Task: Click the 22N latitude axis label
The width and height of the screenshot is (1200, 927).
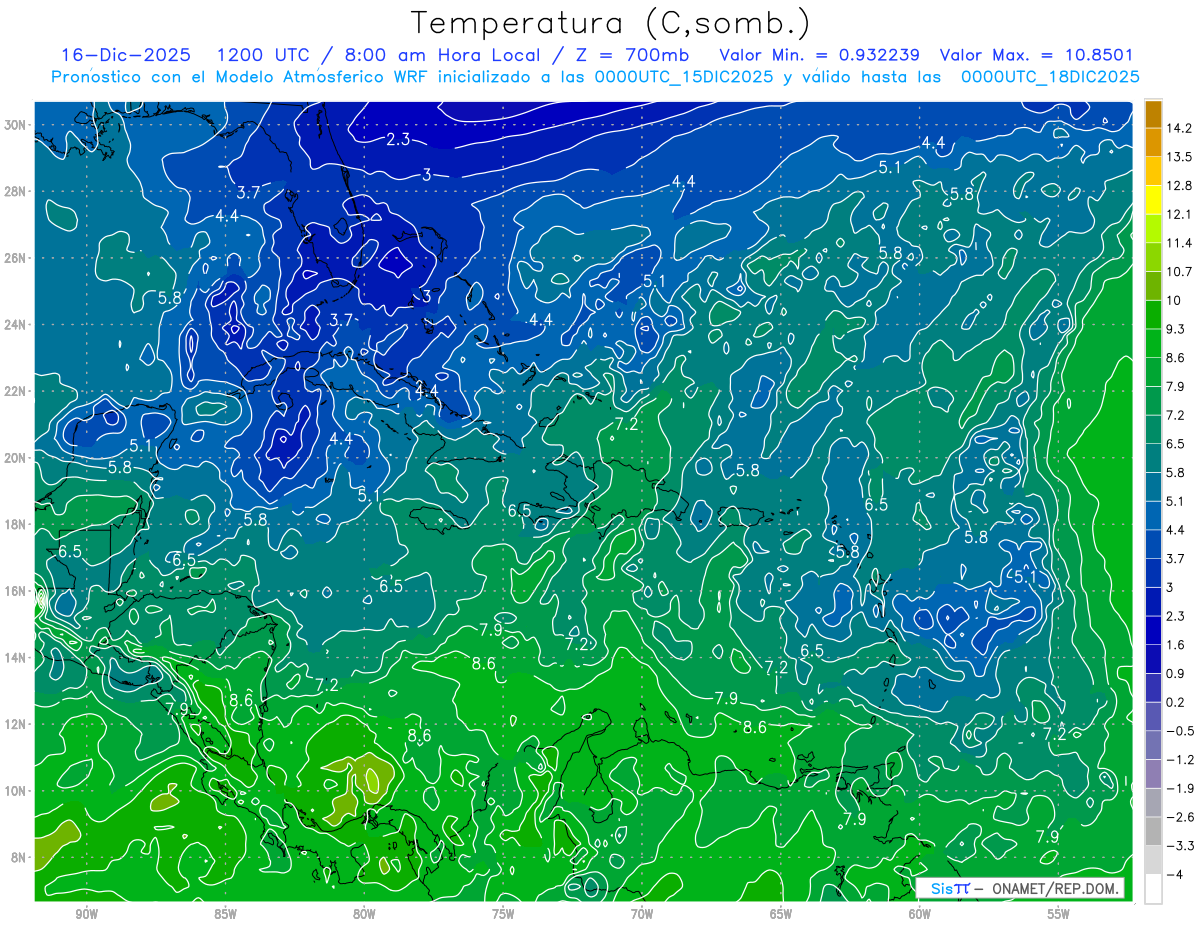Action: coord(16,391)
